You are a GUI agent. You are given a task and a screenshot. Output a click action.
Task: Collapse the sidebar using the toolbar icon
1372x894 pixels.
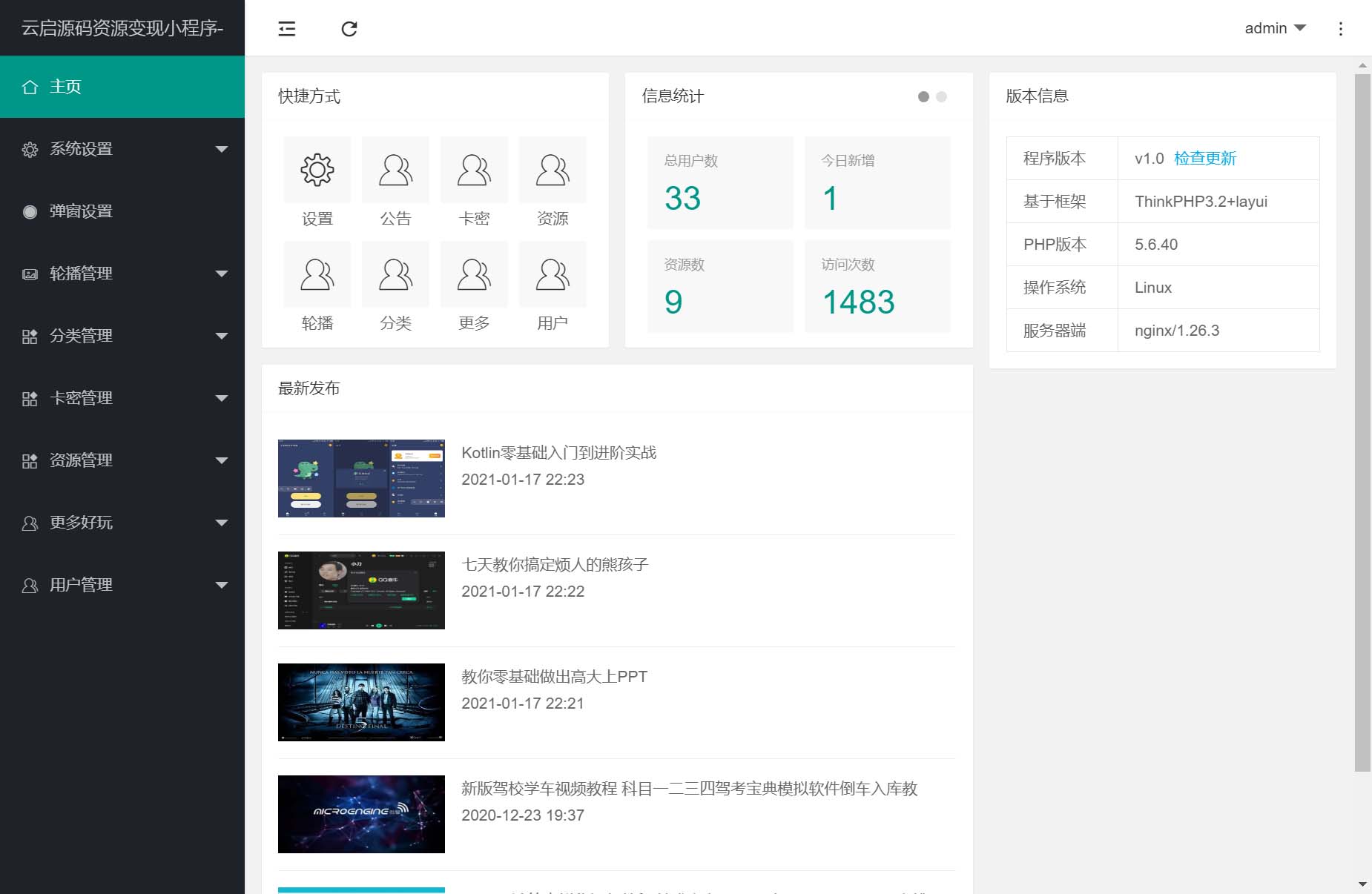tap(286, 28)
